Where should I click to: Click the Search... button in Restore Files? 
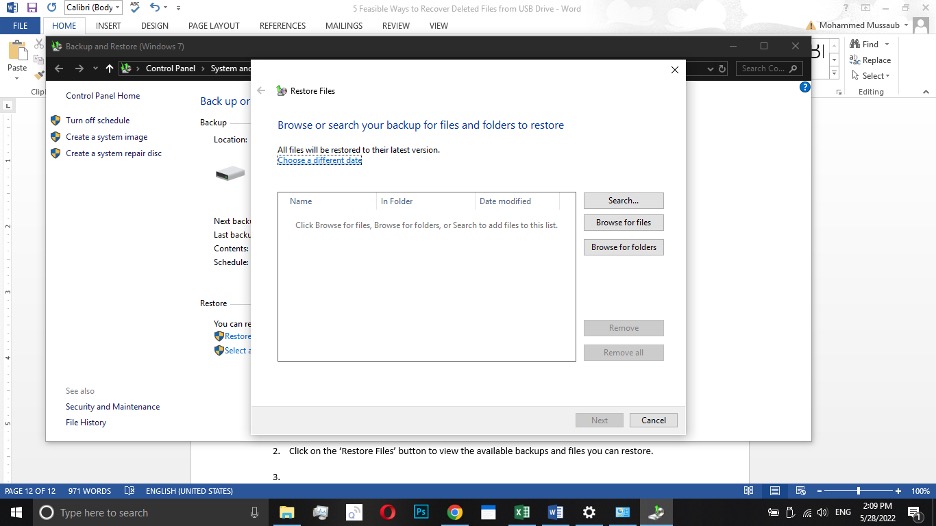click(x=623, y=201)
